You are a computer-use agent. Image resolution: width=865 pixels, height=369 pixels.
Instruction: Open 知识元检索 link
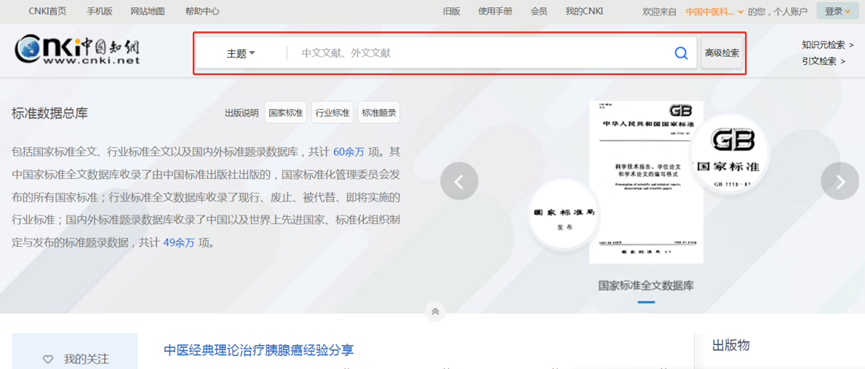pos(827,45)
